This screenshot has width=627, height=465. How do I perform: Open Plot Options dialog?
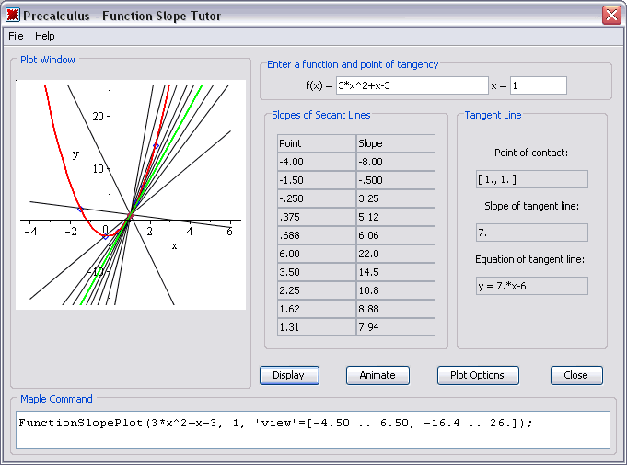pos(477,376)
